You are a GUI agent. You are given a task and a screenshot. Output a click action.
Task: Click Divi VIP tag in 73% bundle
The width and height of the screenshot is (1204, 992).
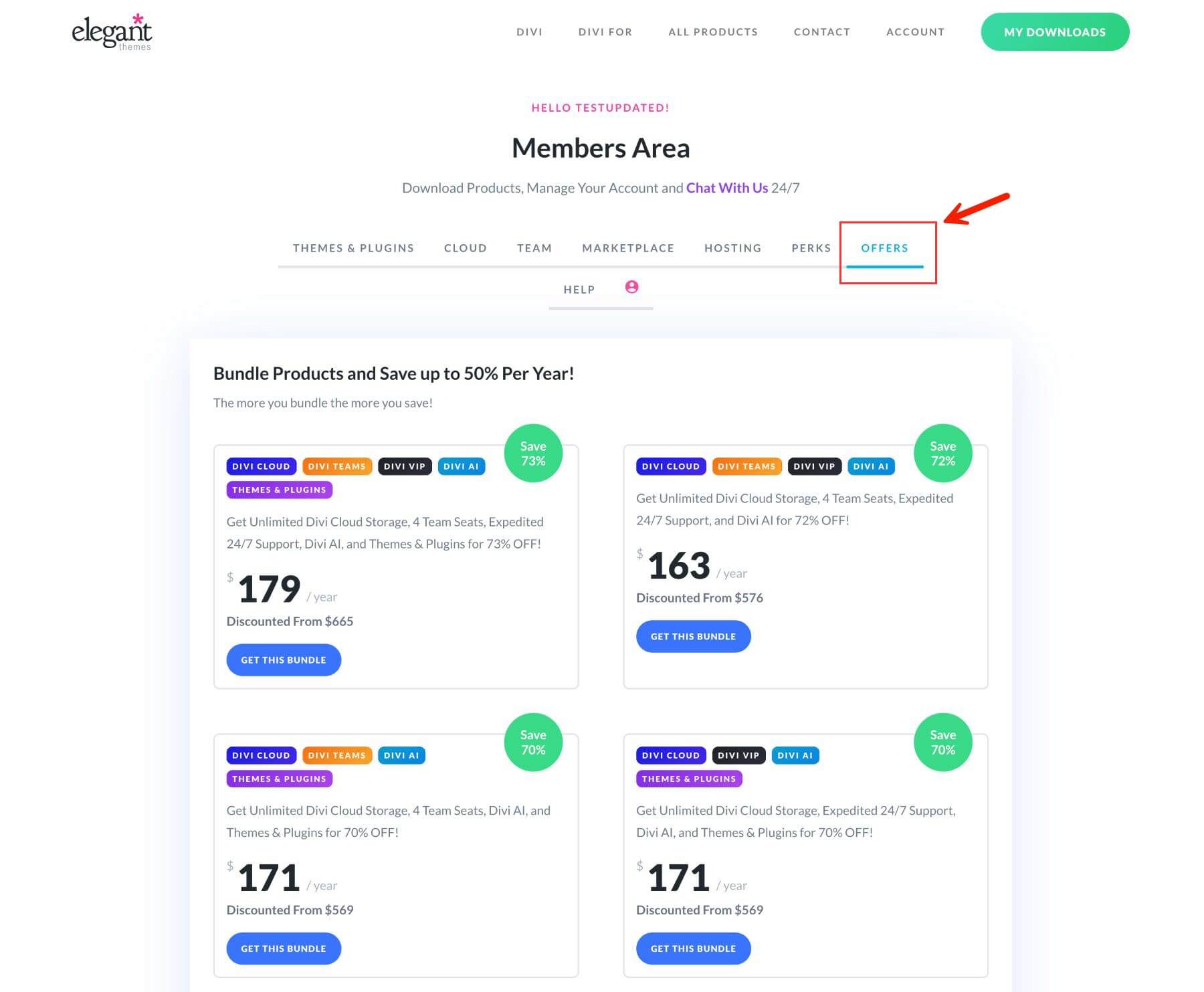pyautogui.click(x=405, y=466)
